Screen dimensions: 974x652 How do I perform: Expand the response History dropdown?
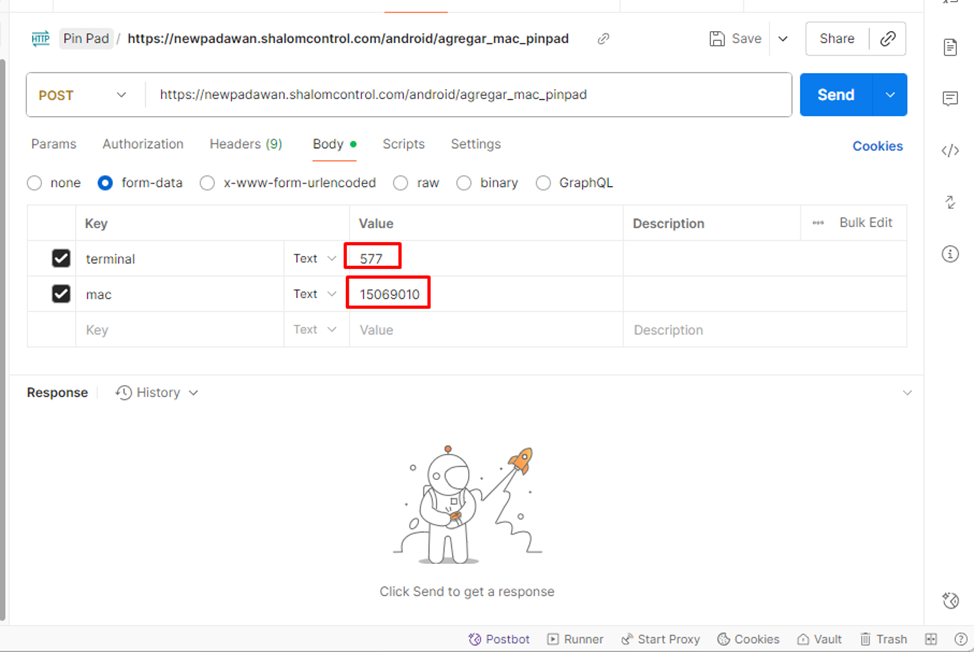point(157,393)
